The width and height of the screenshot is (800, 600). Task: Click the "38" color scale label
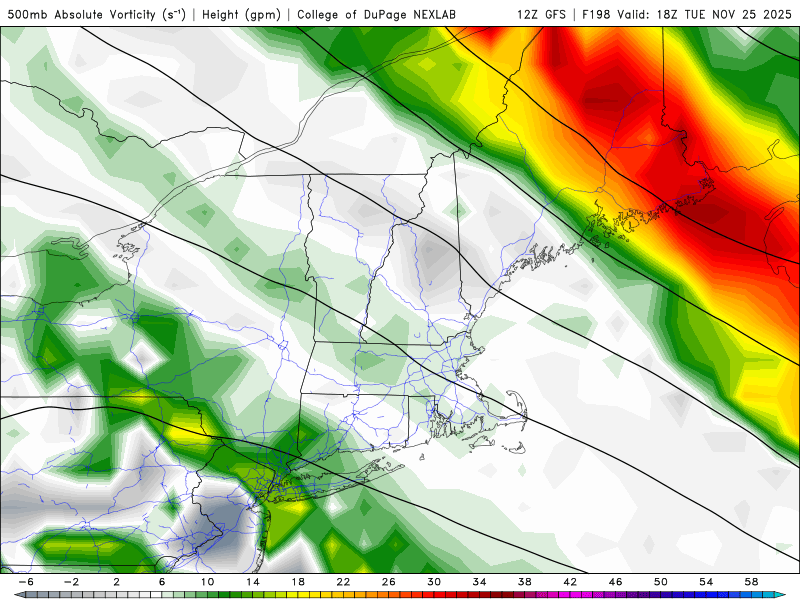pyautogui.click(x=524, y=582)
